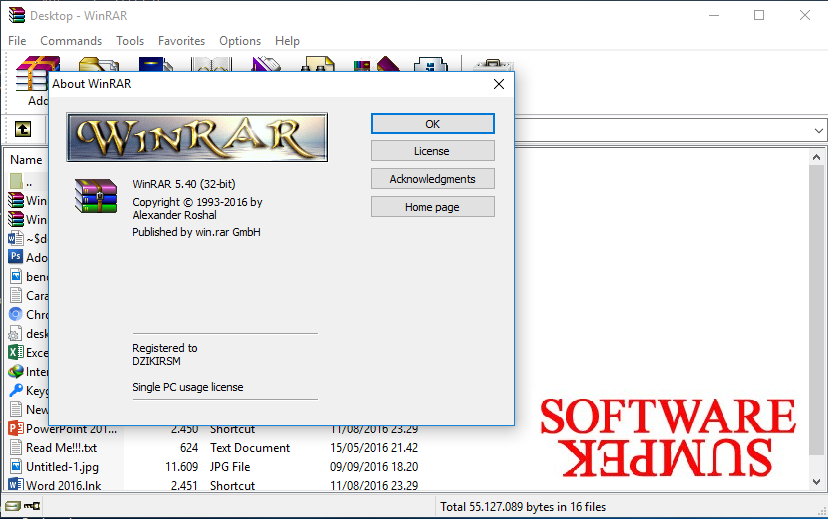Click the file list scrollbar up arrow

(x=816, y=157)
